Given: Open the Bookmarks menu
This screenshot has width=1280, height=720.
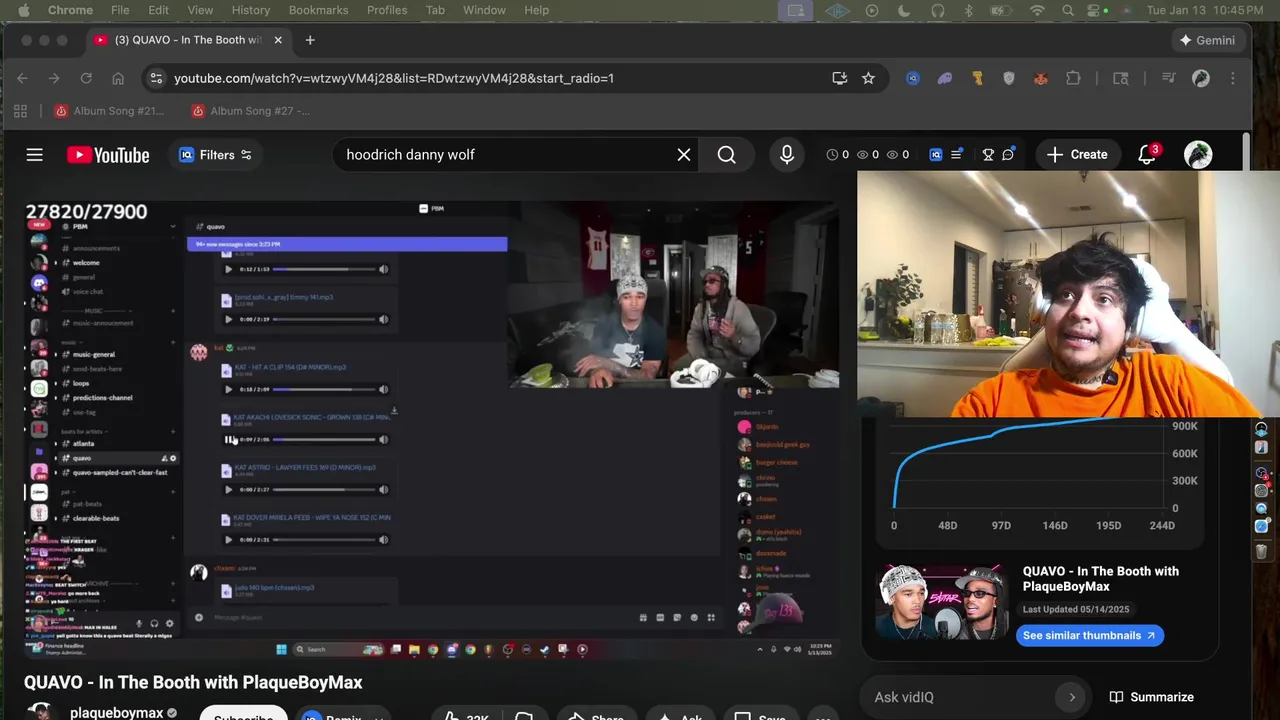Looking at the screenshot, I should tap(318, 10).
